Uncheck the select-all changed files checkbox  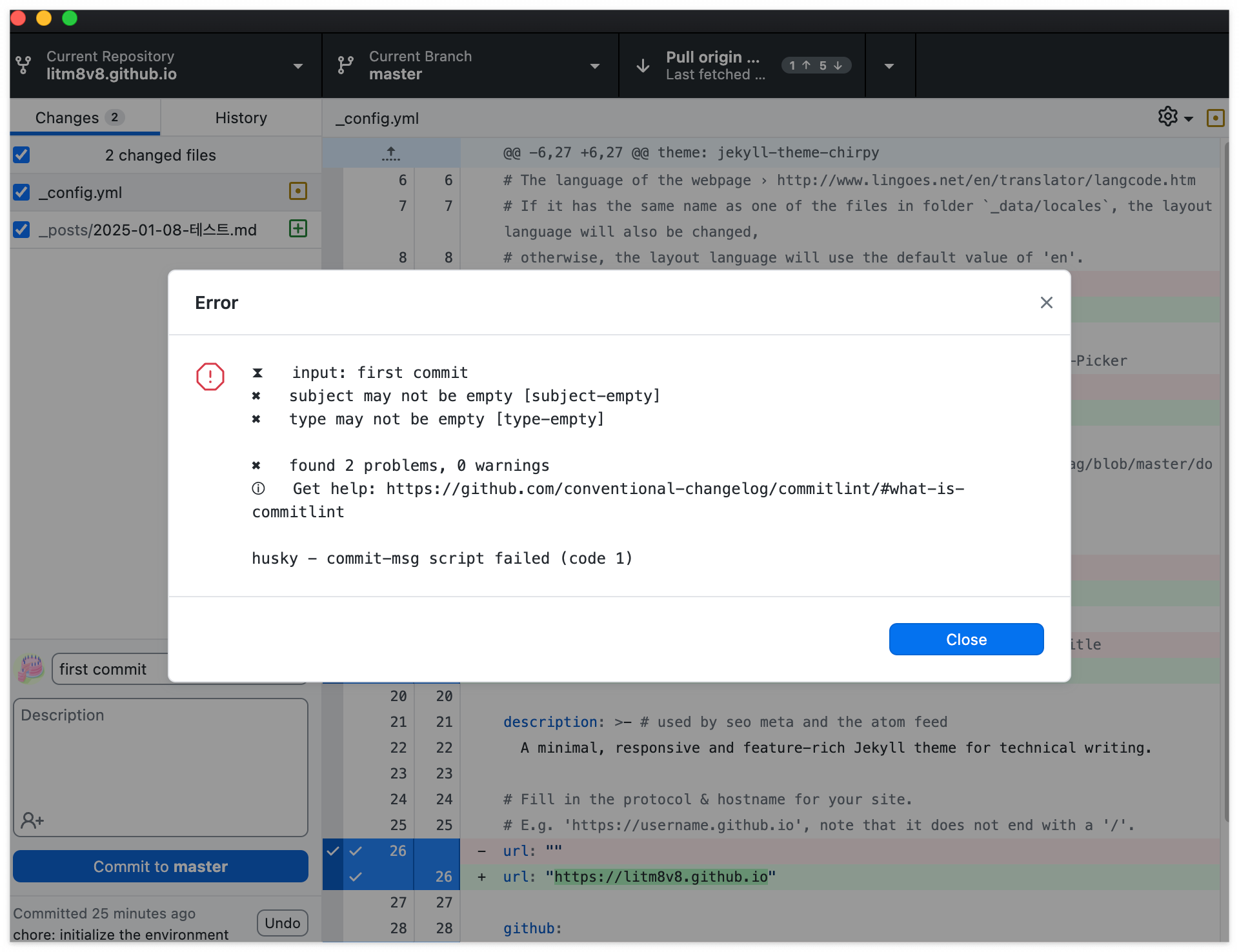coord(21,155)
